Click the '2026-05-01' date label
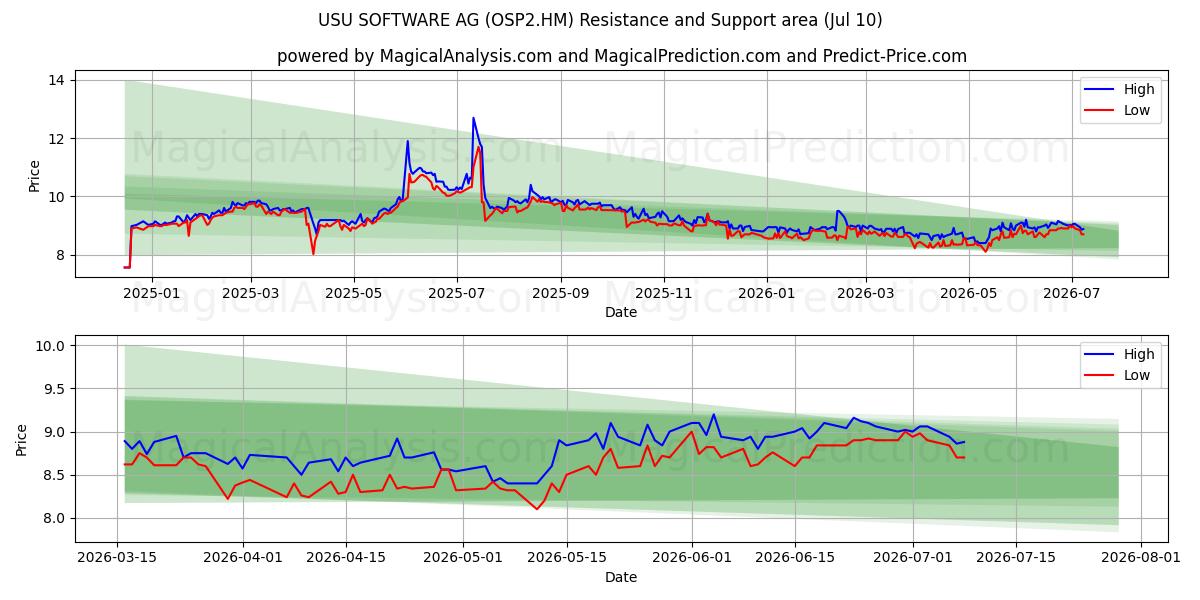The width and height of the screenshot is (1200, 600). pyautogui.click(x=464, y=558)
